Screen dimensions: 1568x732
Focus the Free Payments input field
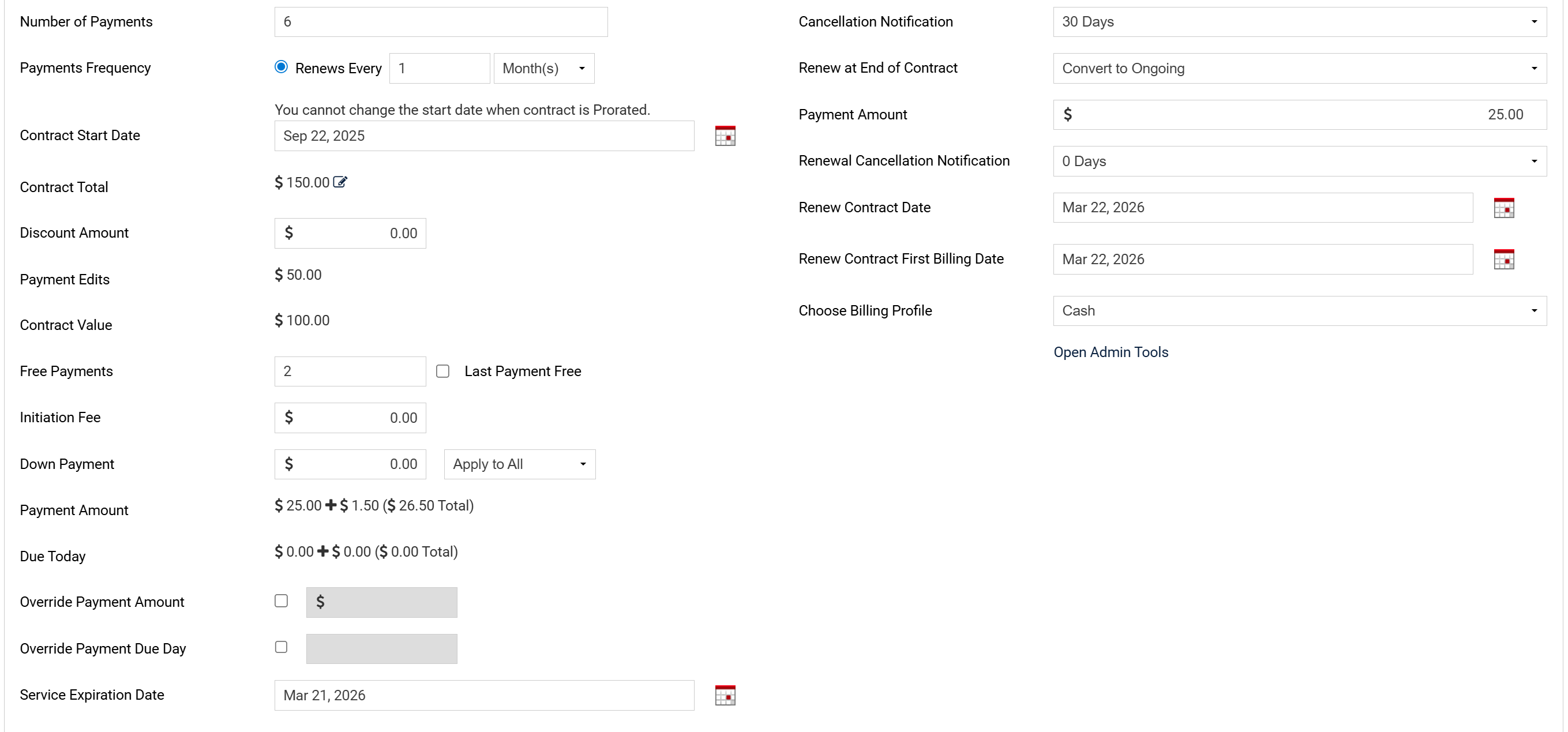(x=350, y=371)
